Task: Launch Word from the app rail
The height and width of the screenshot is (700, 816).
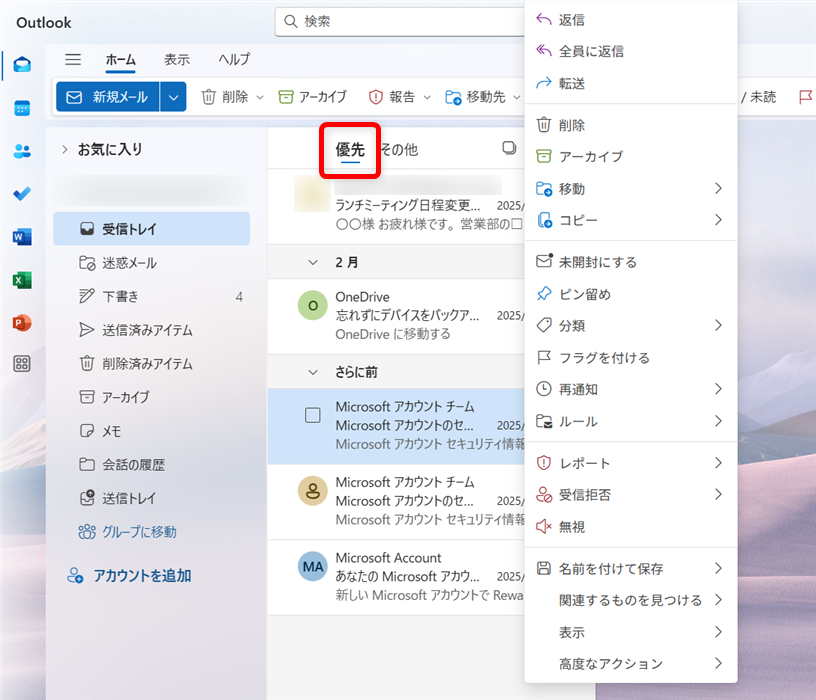Action: (x=22, y=237)
